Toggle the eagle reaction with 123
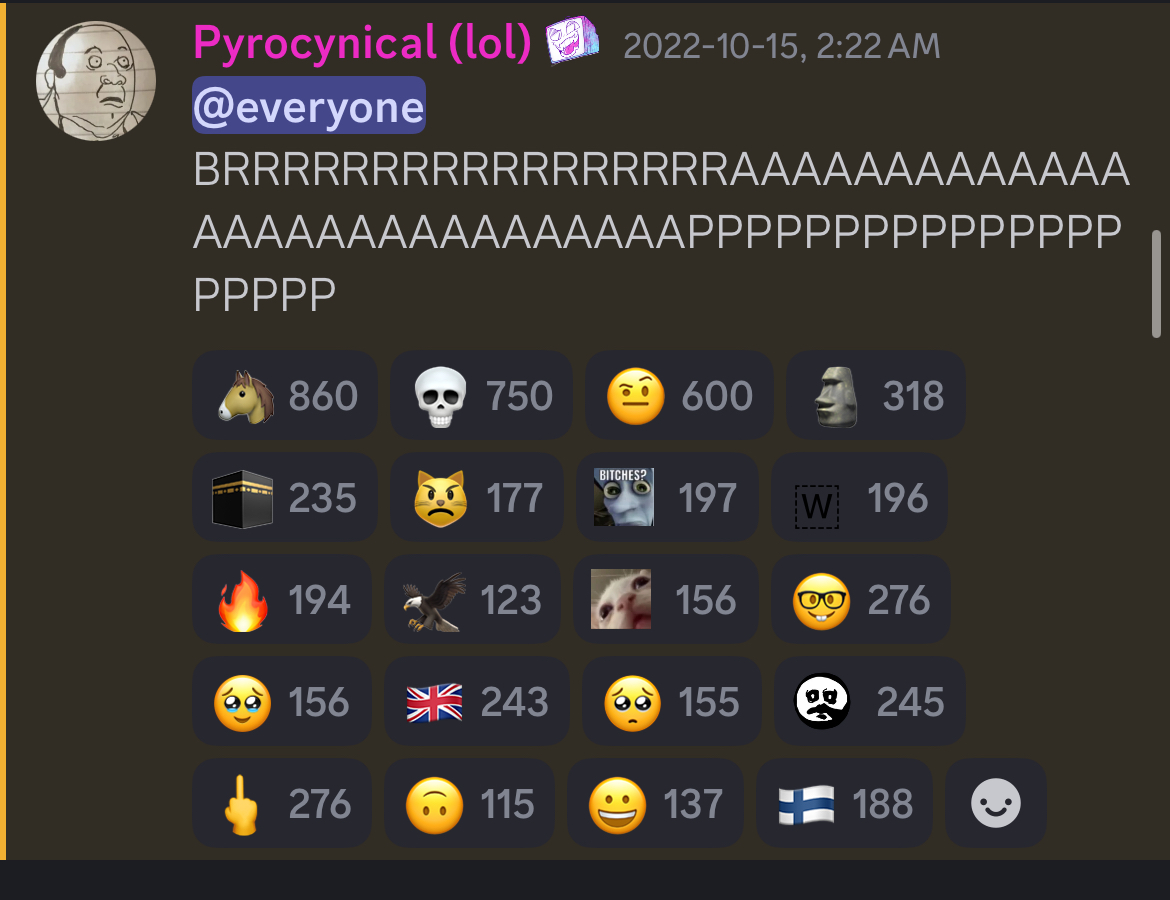This screenshot has height=900, width=1170. (472, 599)
